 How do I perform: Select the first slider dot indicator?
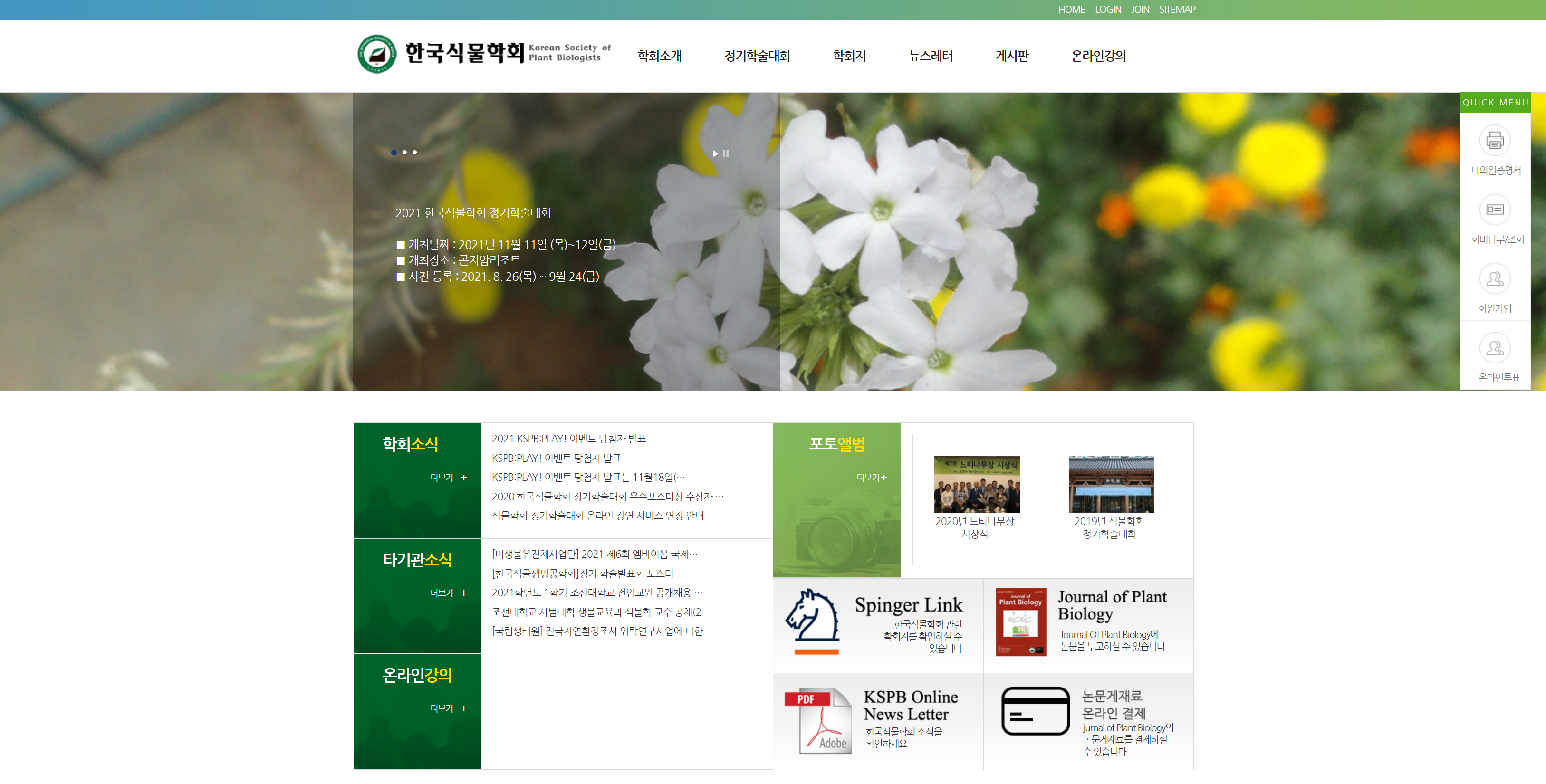(x=394, y=153)
